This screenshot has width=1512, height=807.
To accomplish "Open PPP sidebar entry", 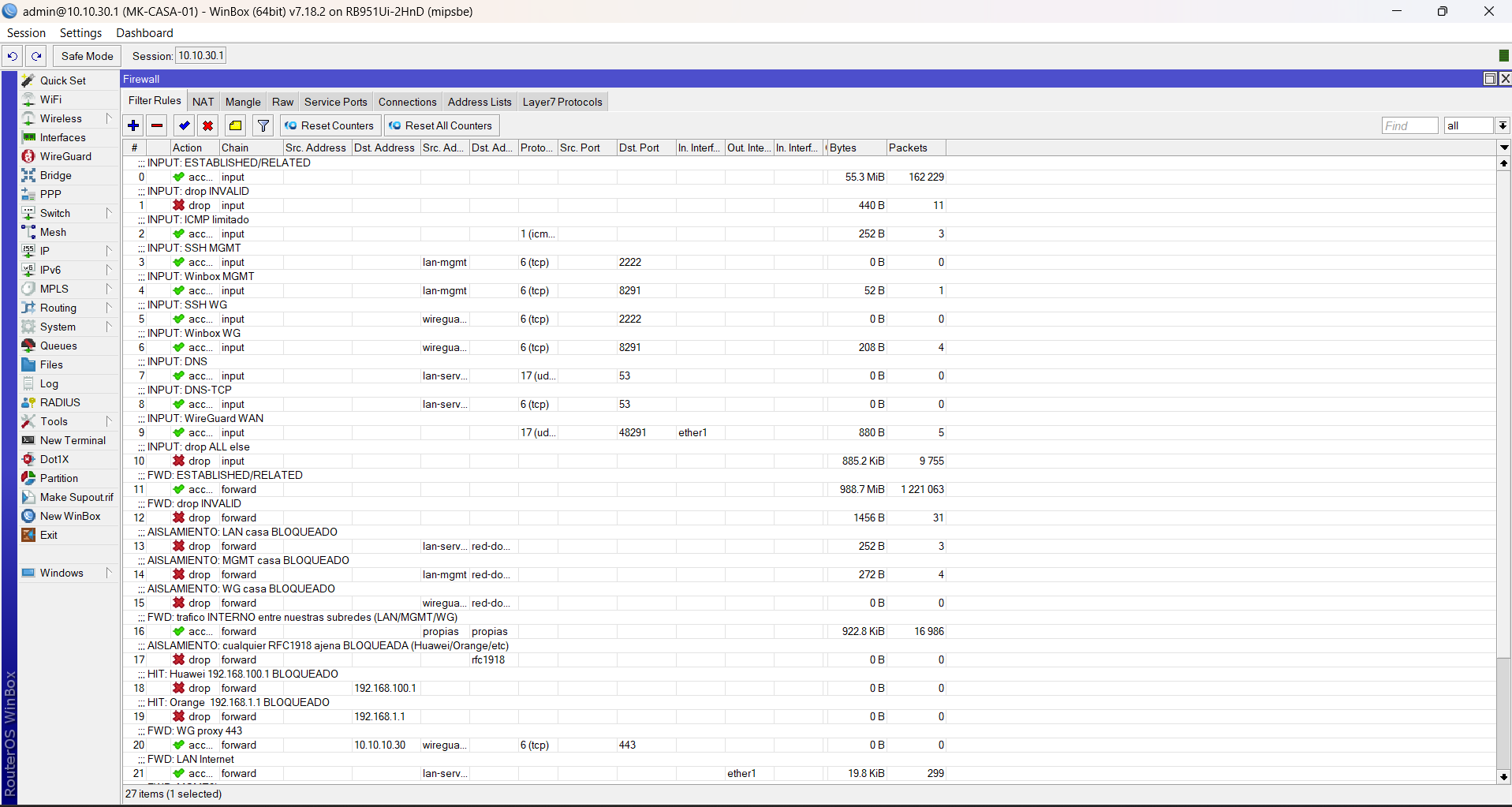I will coord(50,194).
